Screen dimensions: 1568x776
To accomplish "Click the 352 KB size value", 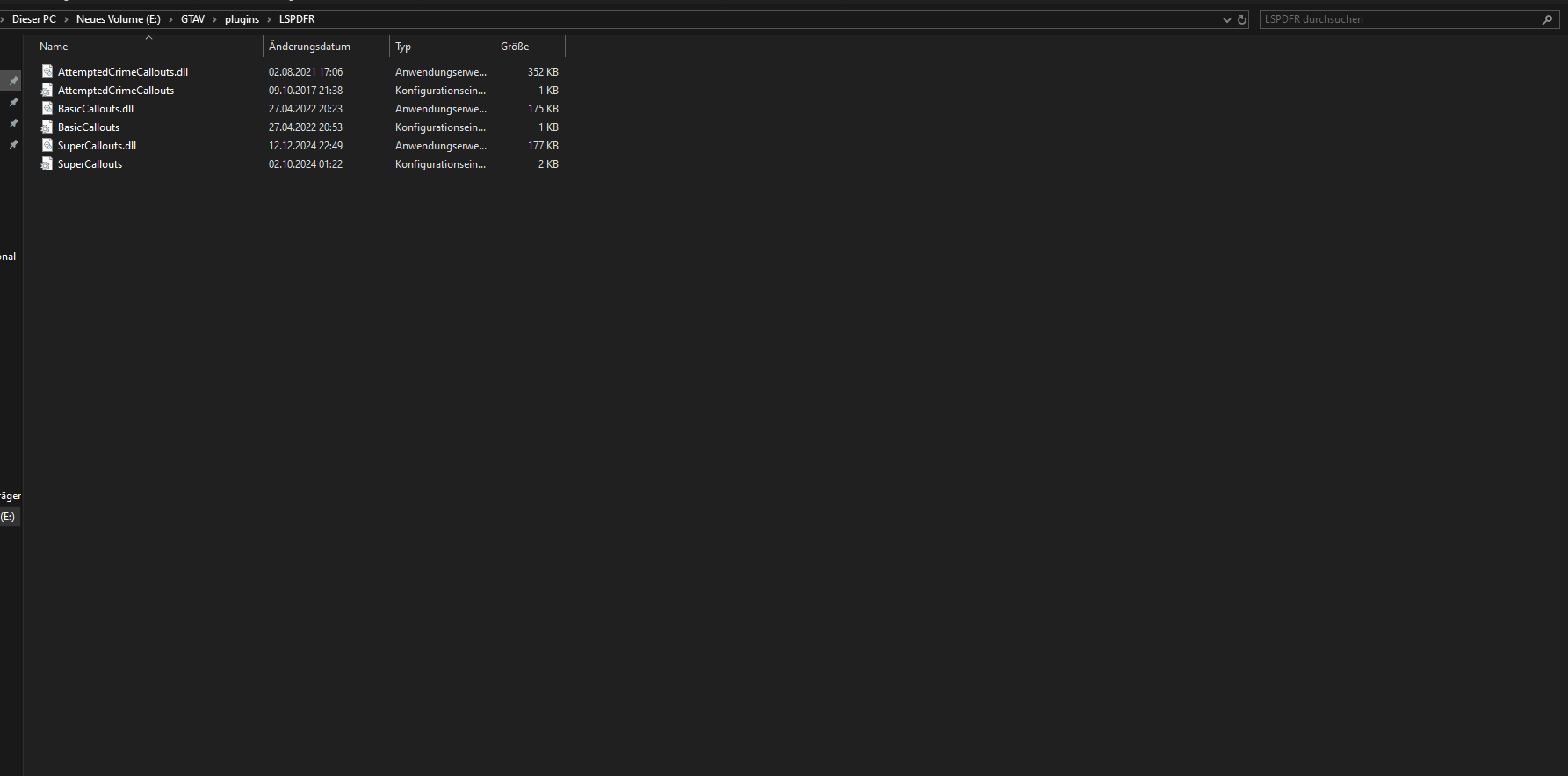I will point(543,72).
